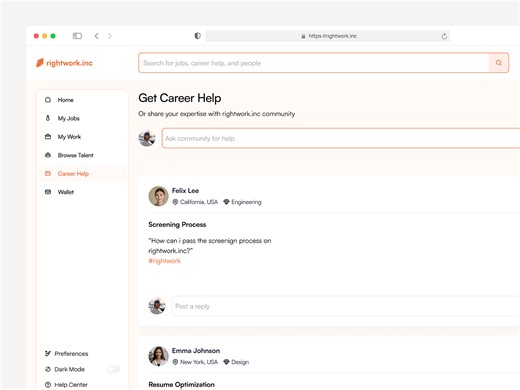Go back with browser back arrow

(97, 36)
